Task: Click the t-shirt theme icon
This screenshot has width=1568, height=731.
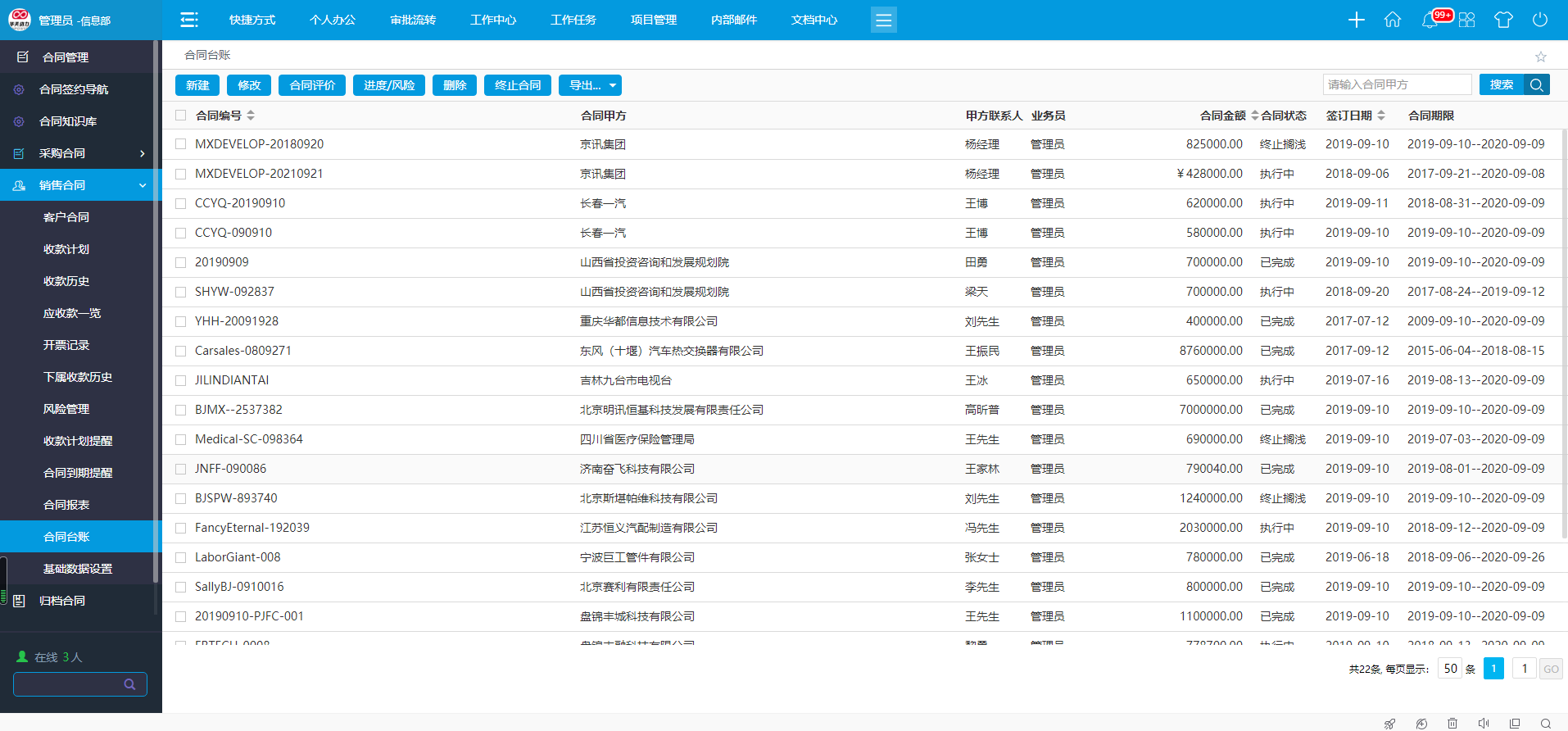Action: pyautogui.click(x=1503, y=20)
